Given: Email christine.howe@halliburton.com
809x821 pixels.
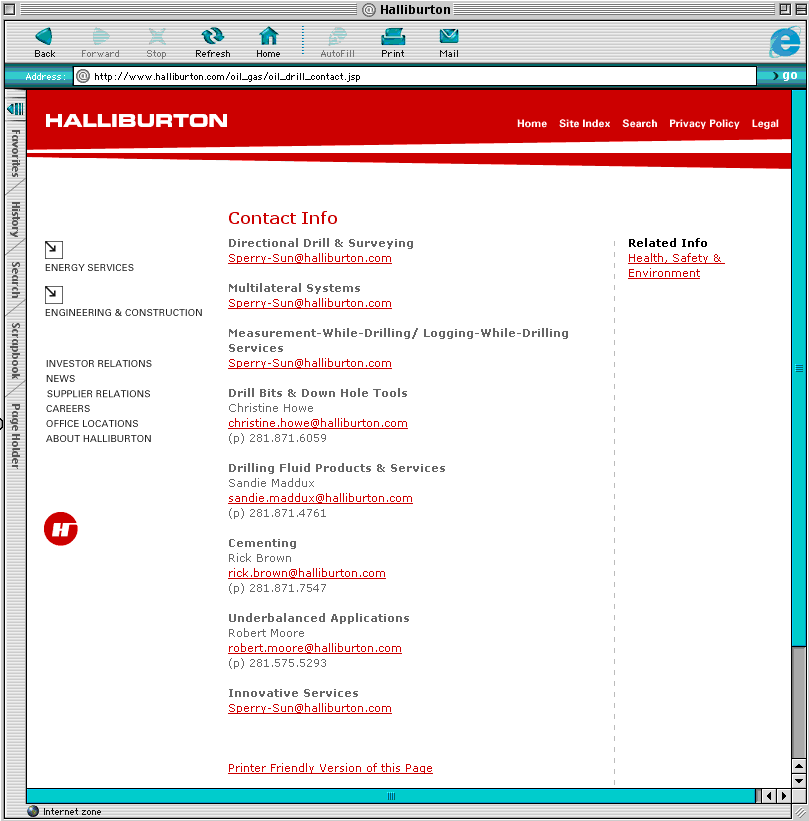Looking at the screenshot, I should [318, 423].
